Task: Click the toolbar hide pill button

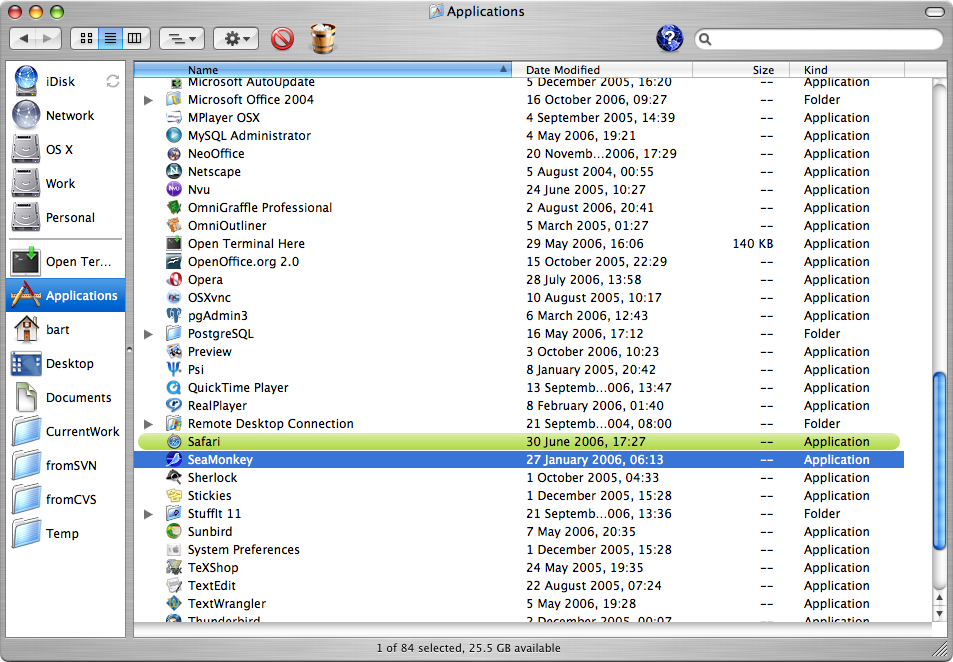Action: click(x=934, y=12)
